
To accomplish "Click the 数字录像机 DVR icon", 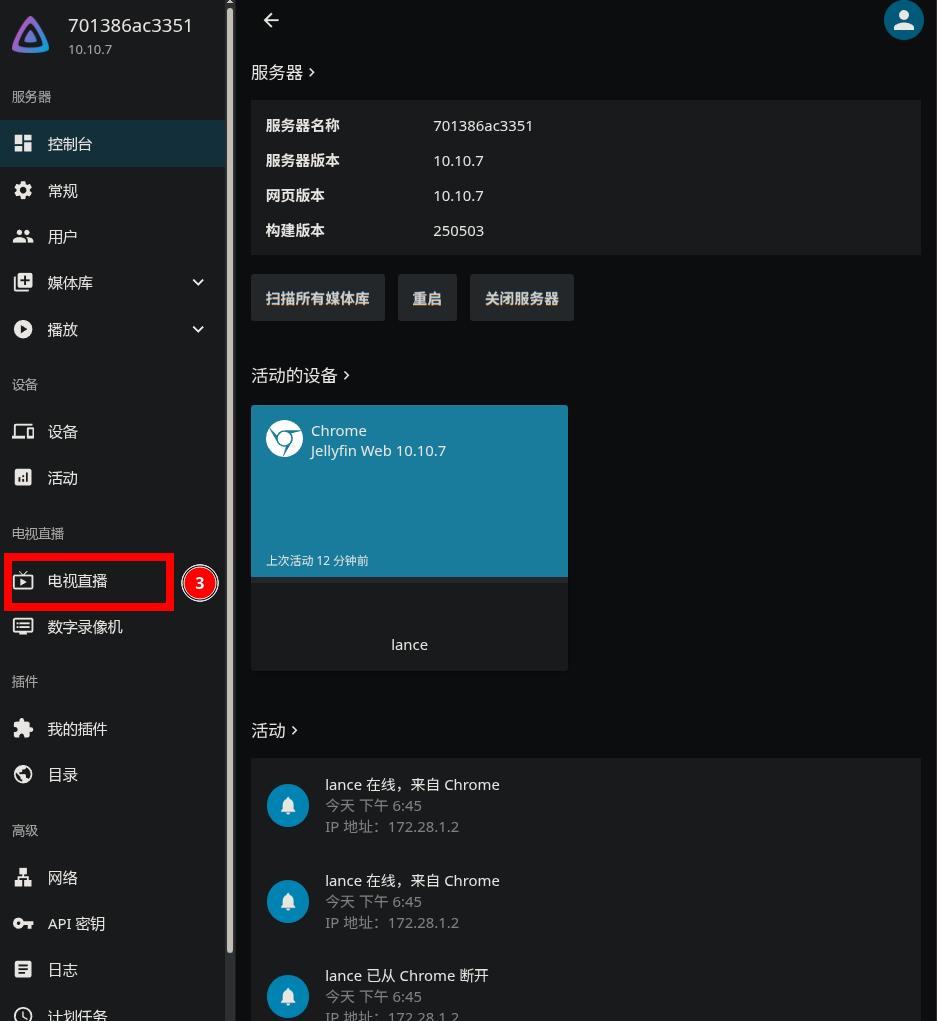I will (x=23, y=626).
